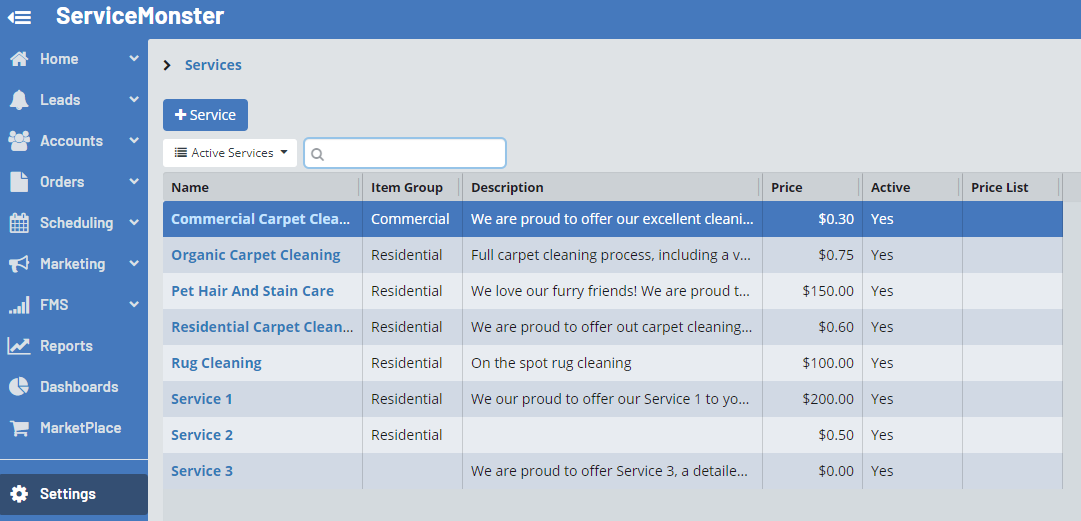
Task: Expand the Orders menu chevron
Action: click(134, 182)
